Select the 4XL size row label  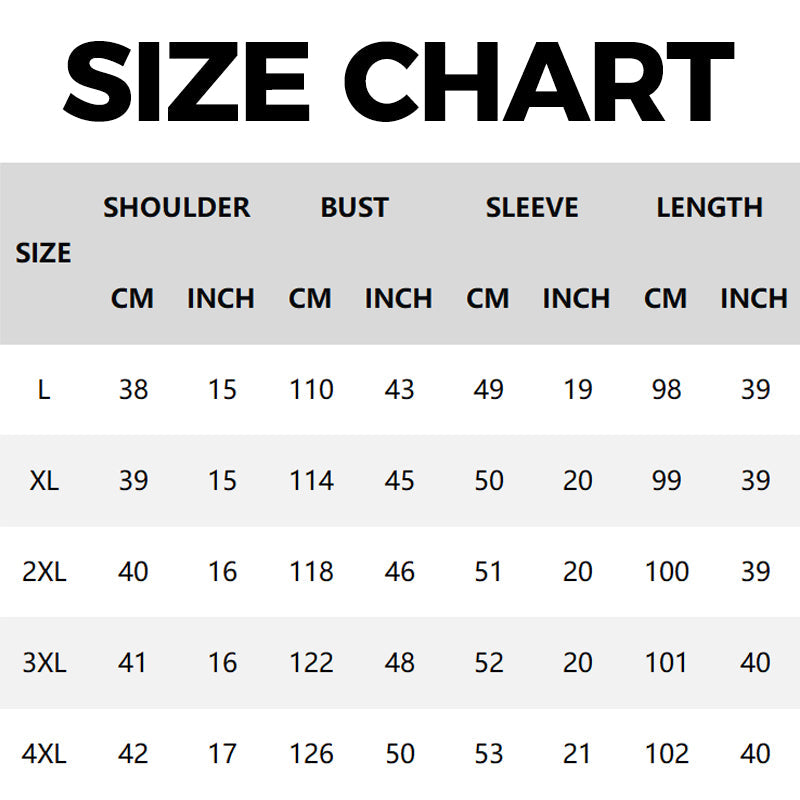pyautogui.click(x=43, y=754)
